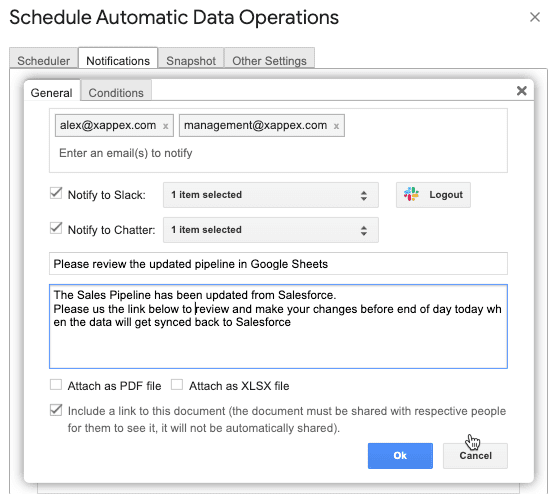Uncheck the Notify to Chatter checkbox
550x494 pixels.
click(x=56, y=228)
